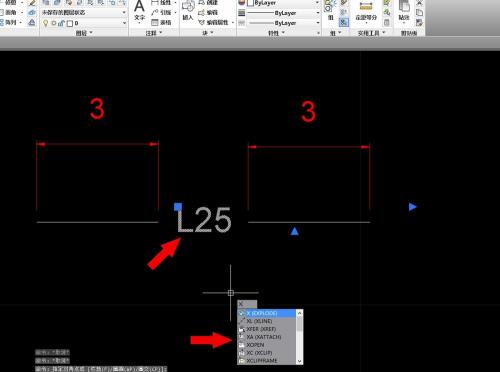Toggle layer 0 lock icon
Viewport: 500px width, 372px height.
click(x=61, y=23)
